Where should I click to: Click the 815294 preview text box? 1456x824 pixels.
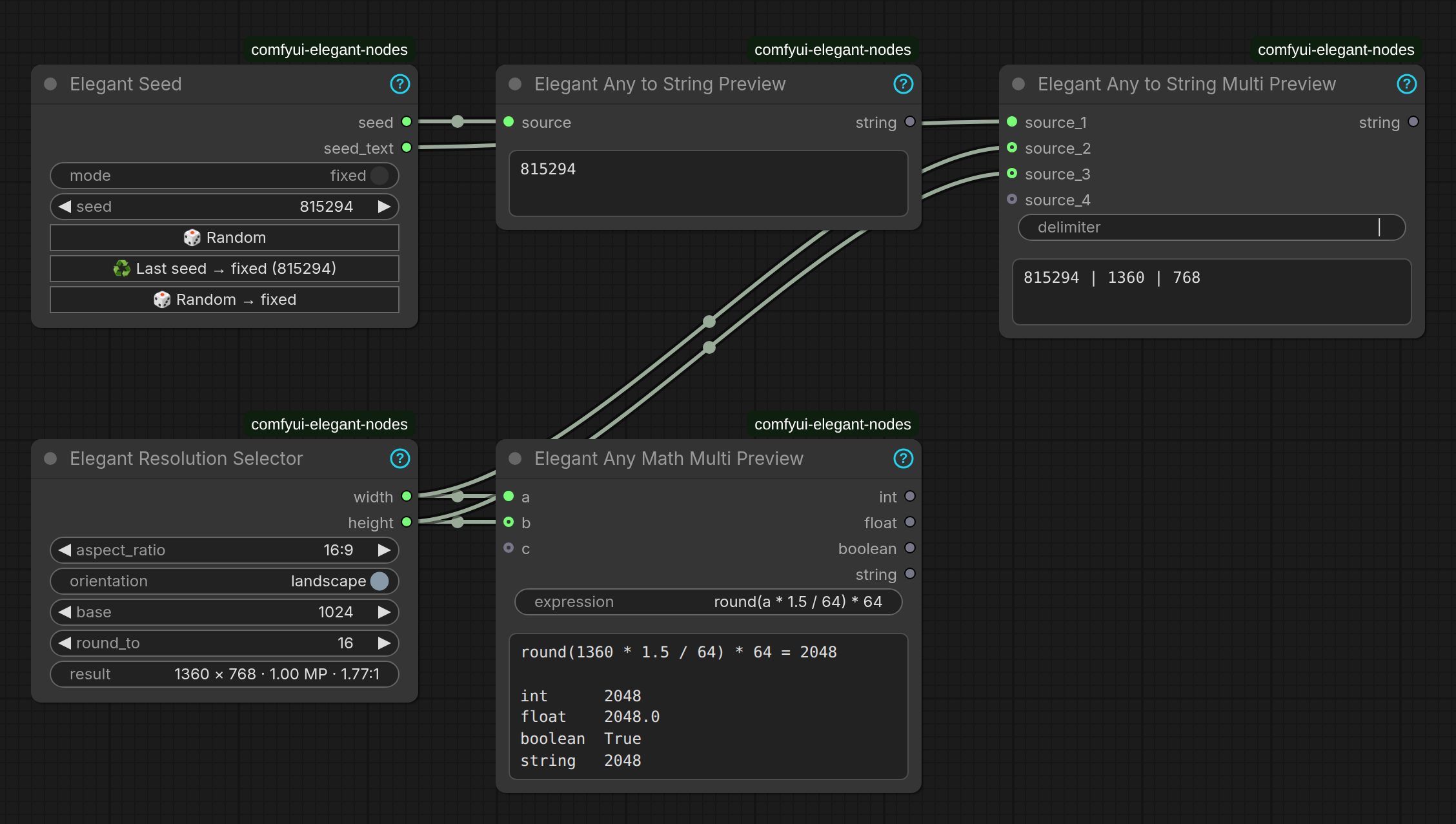tap(709, 183)
